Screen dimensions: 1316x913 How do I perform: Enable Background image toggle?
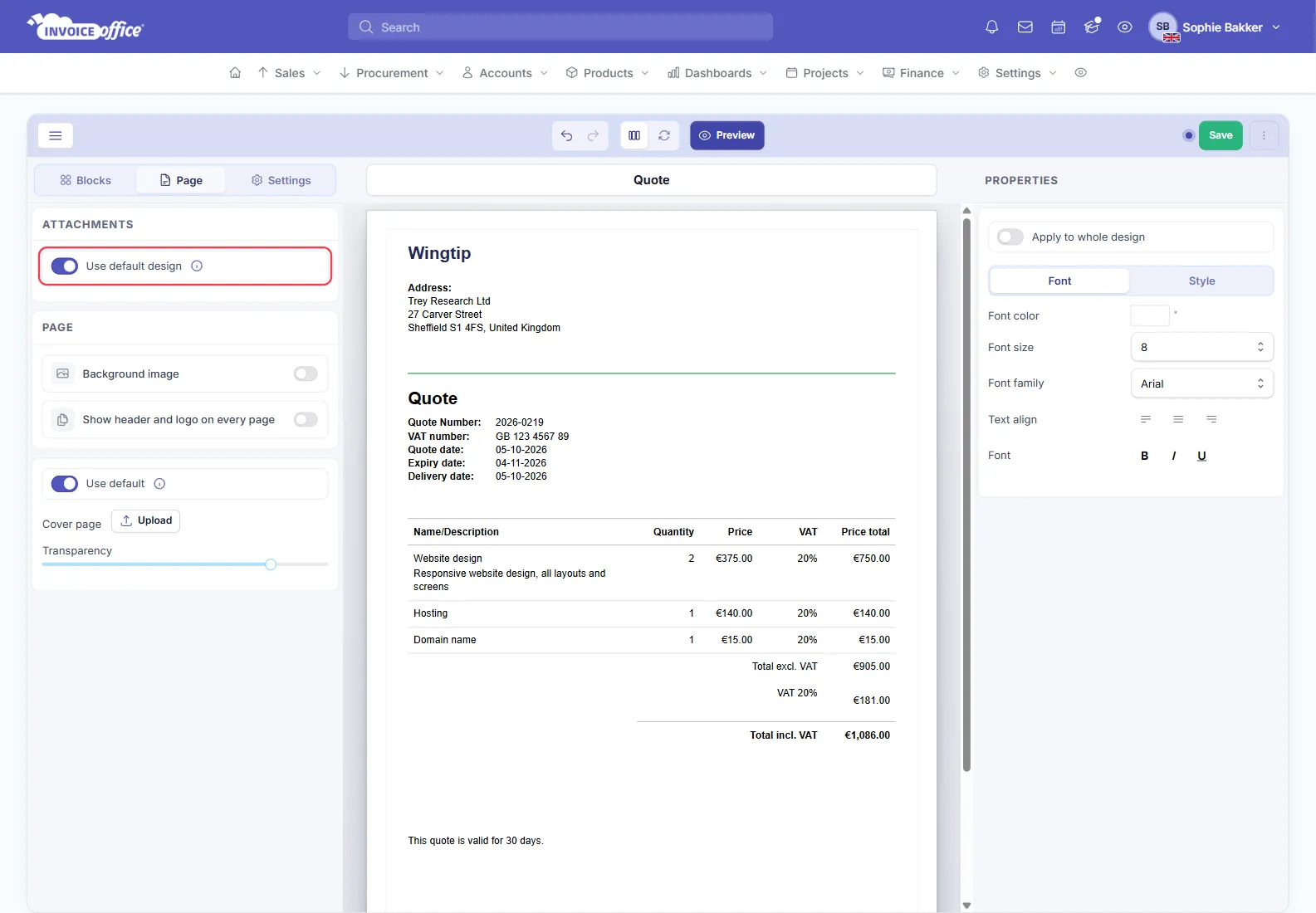click(x=306, y=374)
